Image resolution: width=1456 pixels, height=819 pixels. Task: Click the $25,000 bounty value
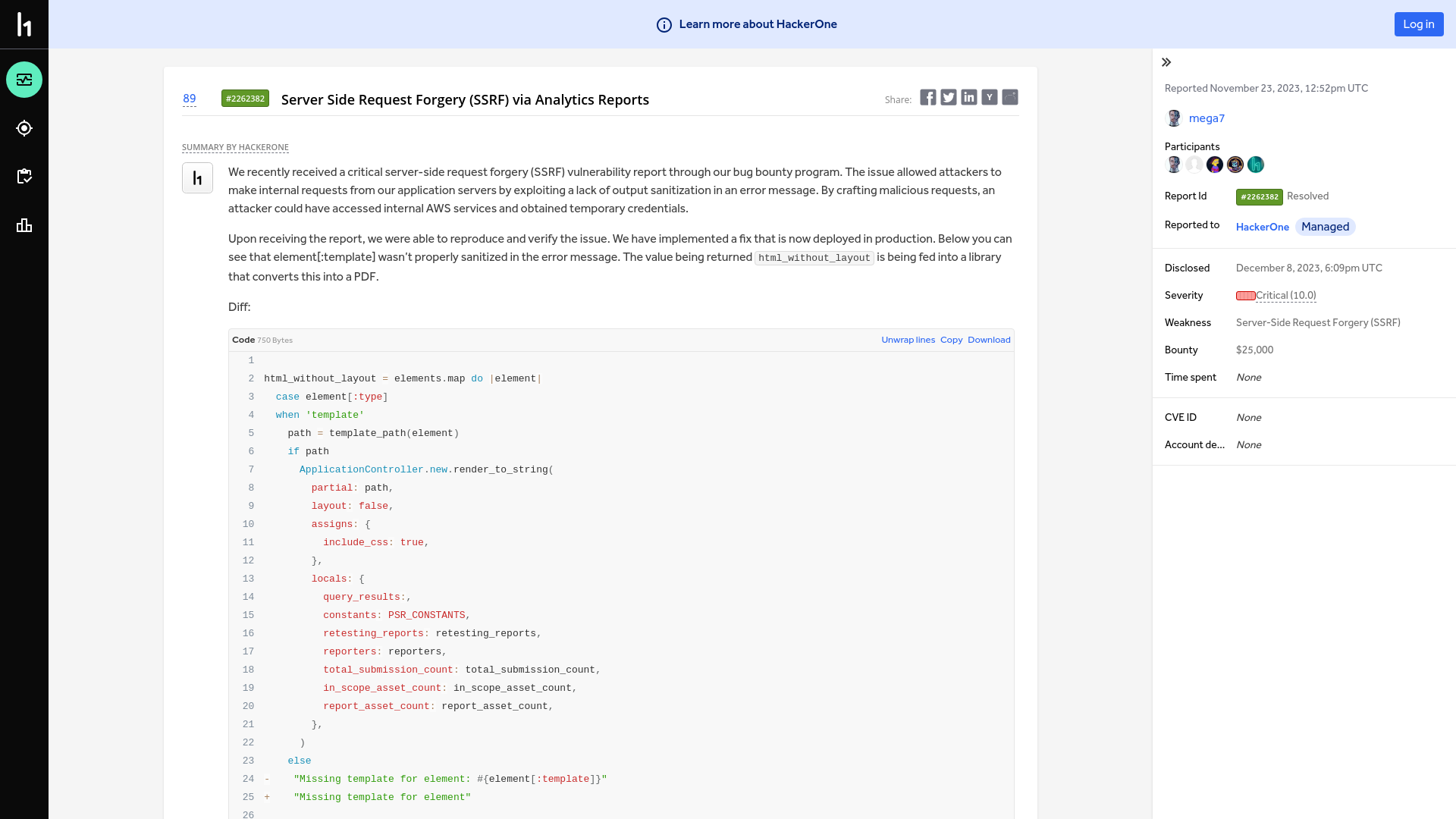point(1254,350)
